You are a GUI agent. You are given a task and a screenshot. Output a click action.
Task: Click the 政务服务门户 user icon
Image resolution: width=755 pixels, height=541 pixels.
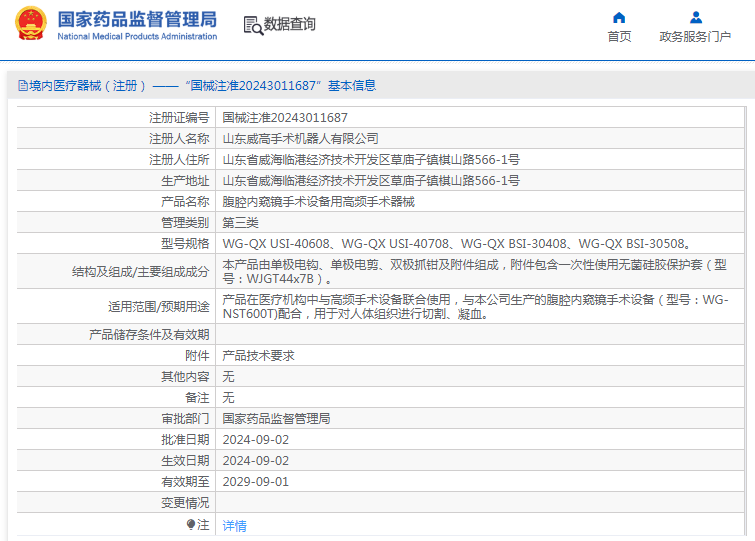click(695, 18)
